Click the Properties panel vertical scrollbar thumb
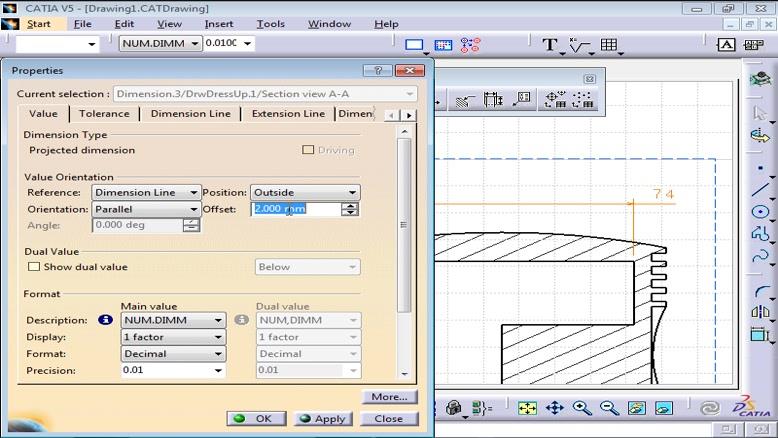Screen dimensions: 778x438 [x=404, y=225]
